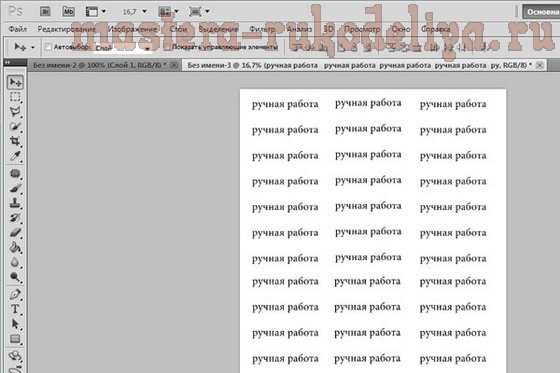Screen dimensions: 560x373
Task: Select the Clone Stamp tool
Action: point(15,203)
